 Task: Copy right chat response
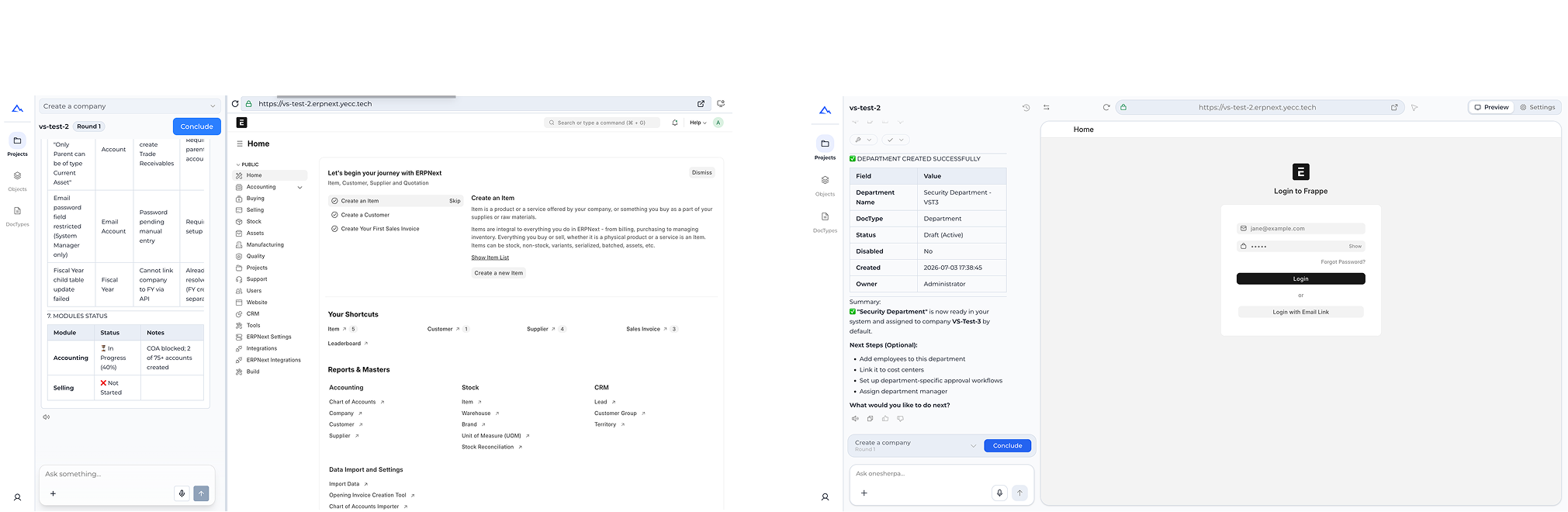point(870,419)
